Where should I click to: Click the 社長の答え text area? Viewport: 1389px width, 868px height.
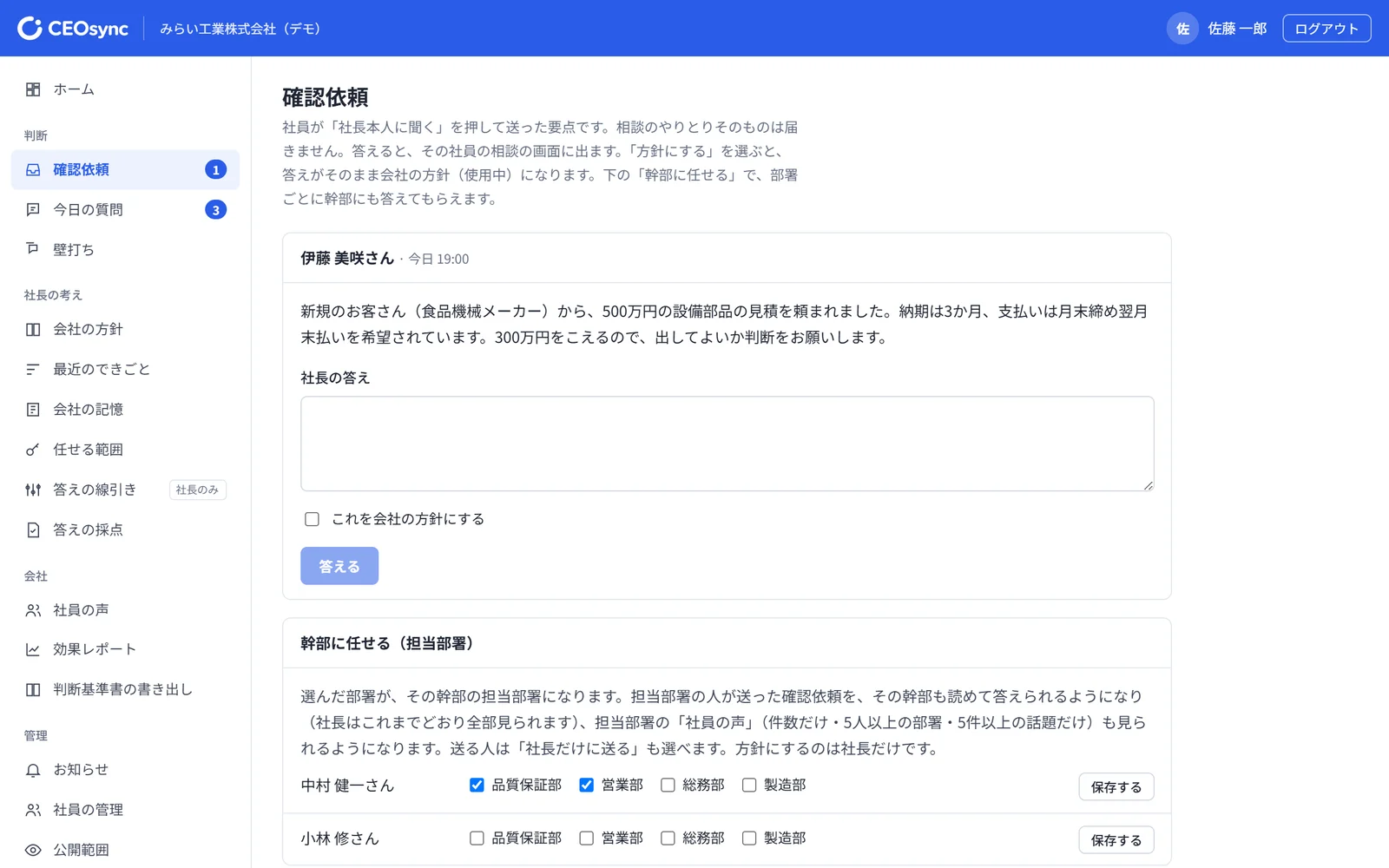tap(727, 444)
